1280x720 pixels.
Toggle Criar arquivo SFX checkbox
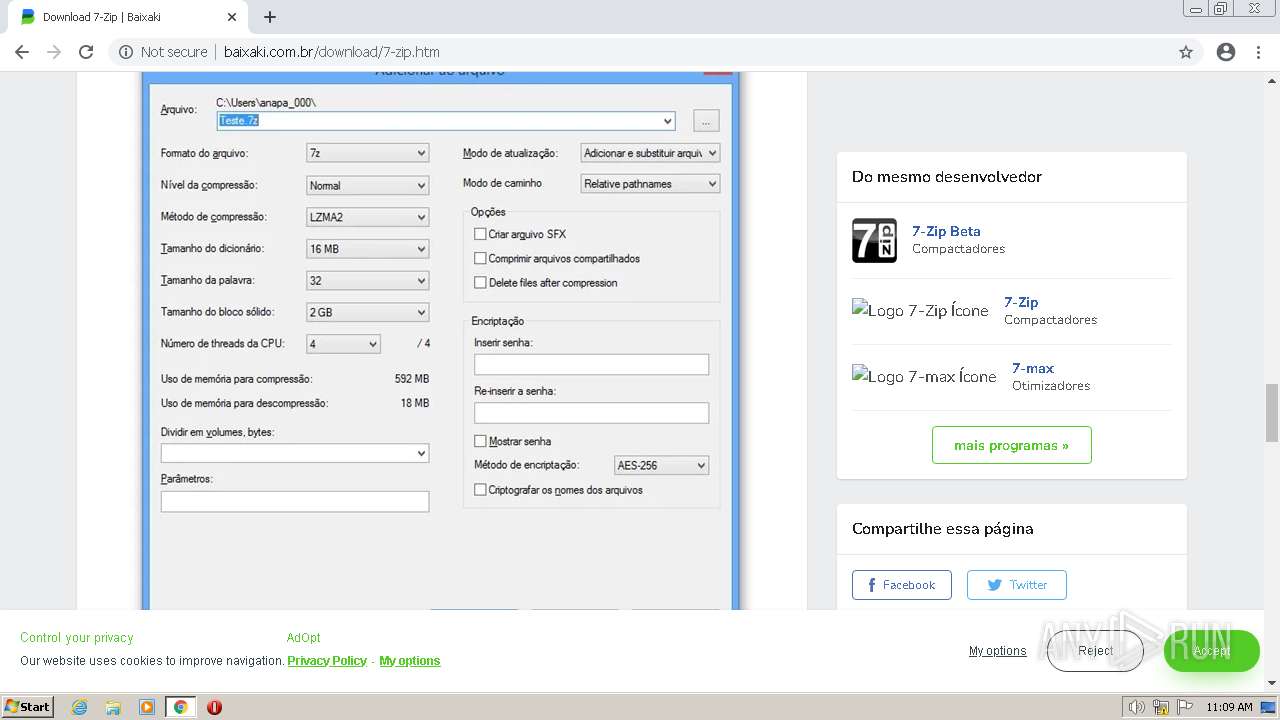pyautogui.click(x=480, y=234)
